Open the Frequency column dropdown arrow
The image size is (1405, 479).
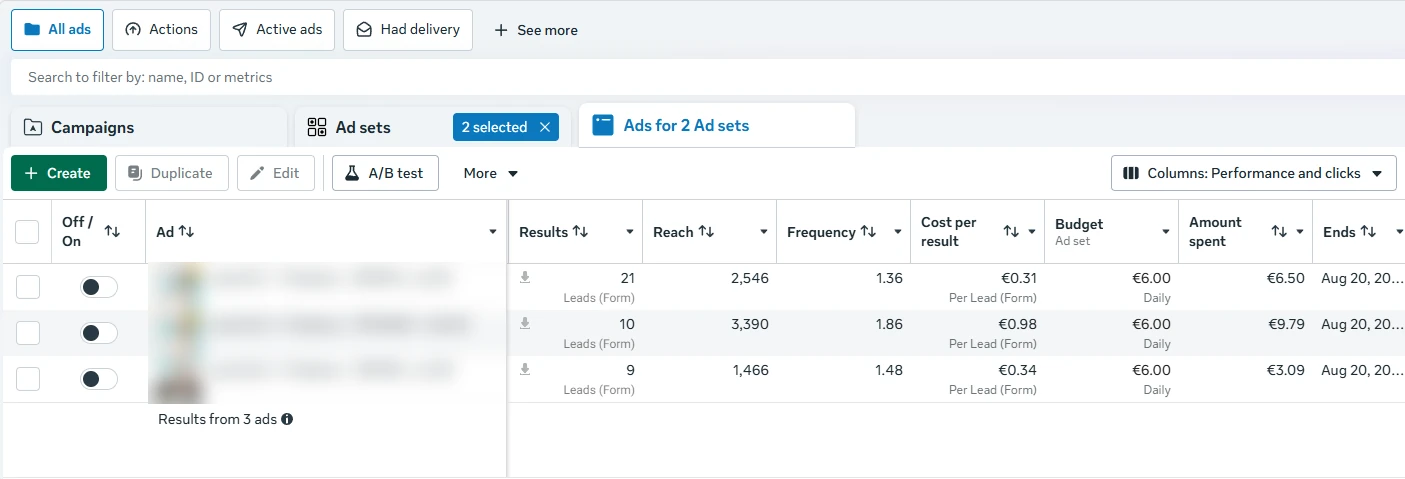898,232
